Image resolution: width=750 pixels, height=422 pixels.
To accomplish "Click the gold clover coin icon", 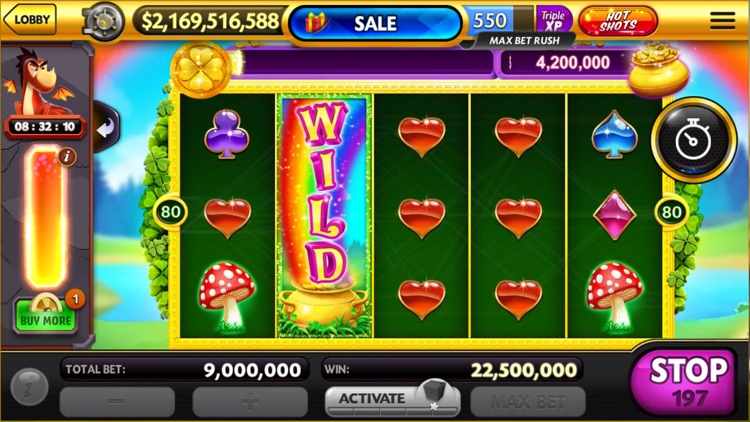I will (201, 69).
